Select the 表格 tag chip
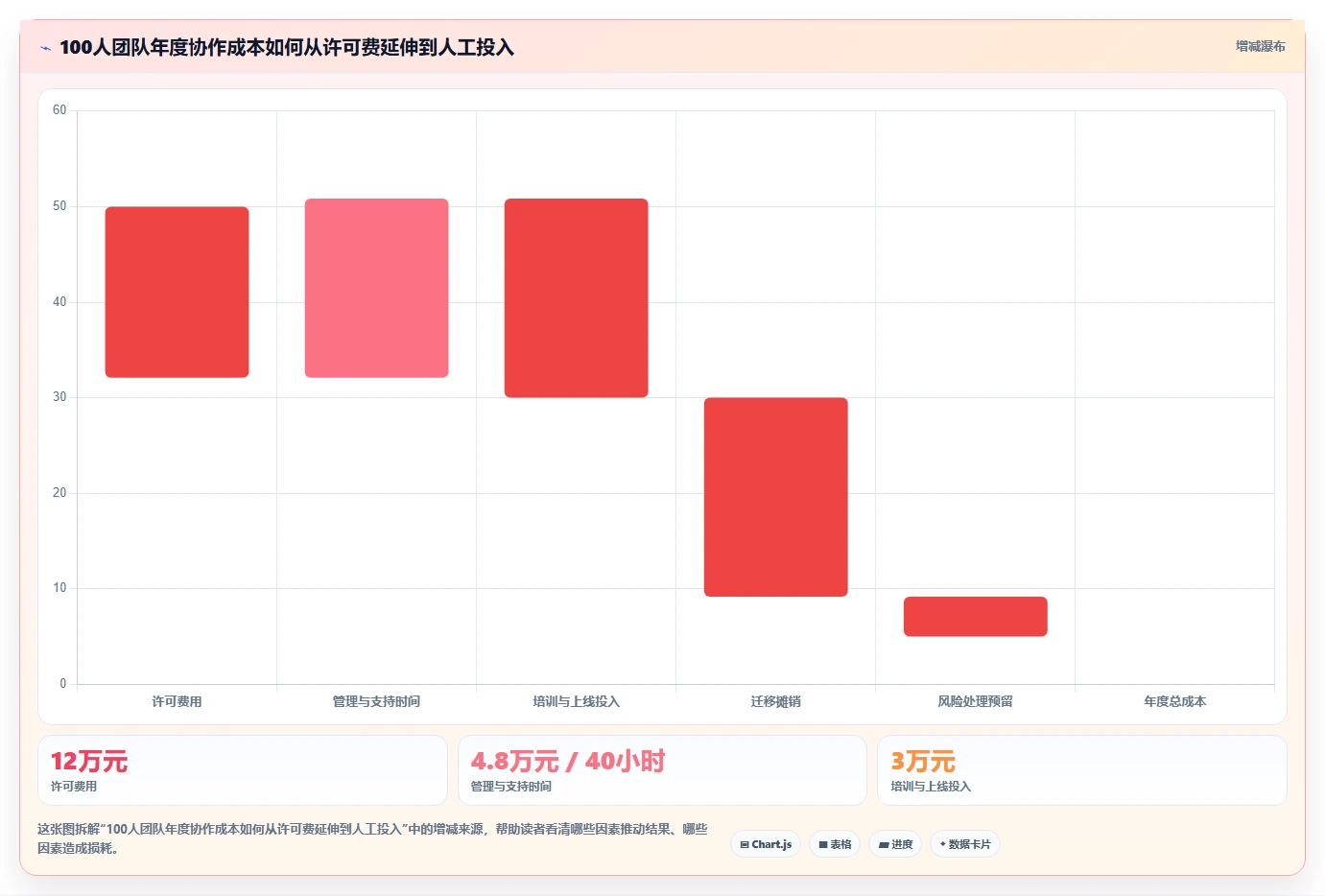Screen dimensions: 1325x896 [835, 844]
